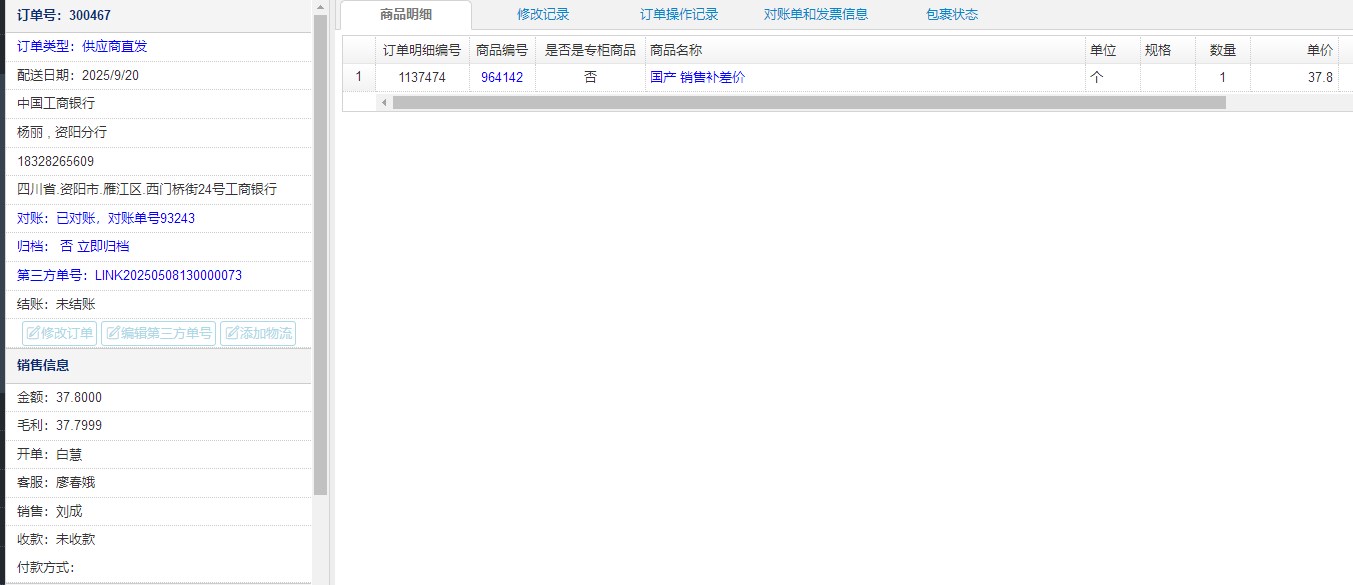The width and height of the screenshot is (1353, 585).
Task: Click the left arrow of the horizontal scrollbar
Action: point(383,102)
